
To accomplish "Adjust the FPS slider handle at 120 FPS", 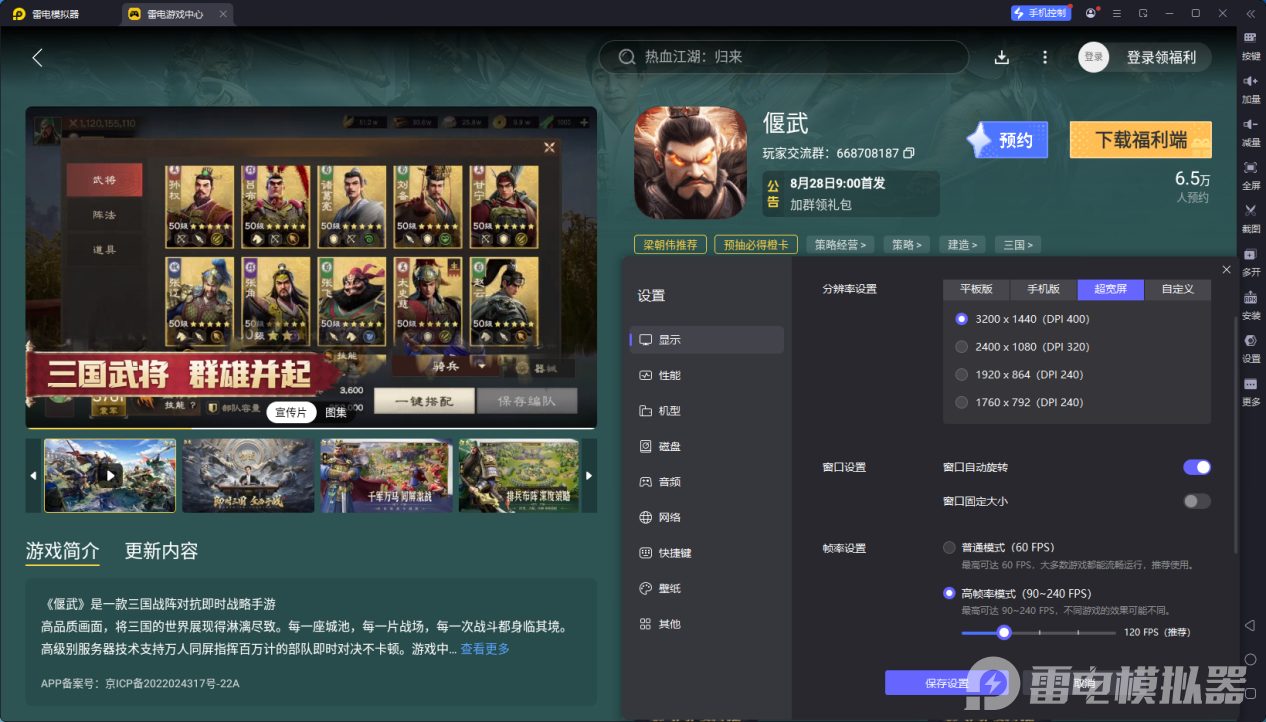I will pos(1004,632).
